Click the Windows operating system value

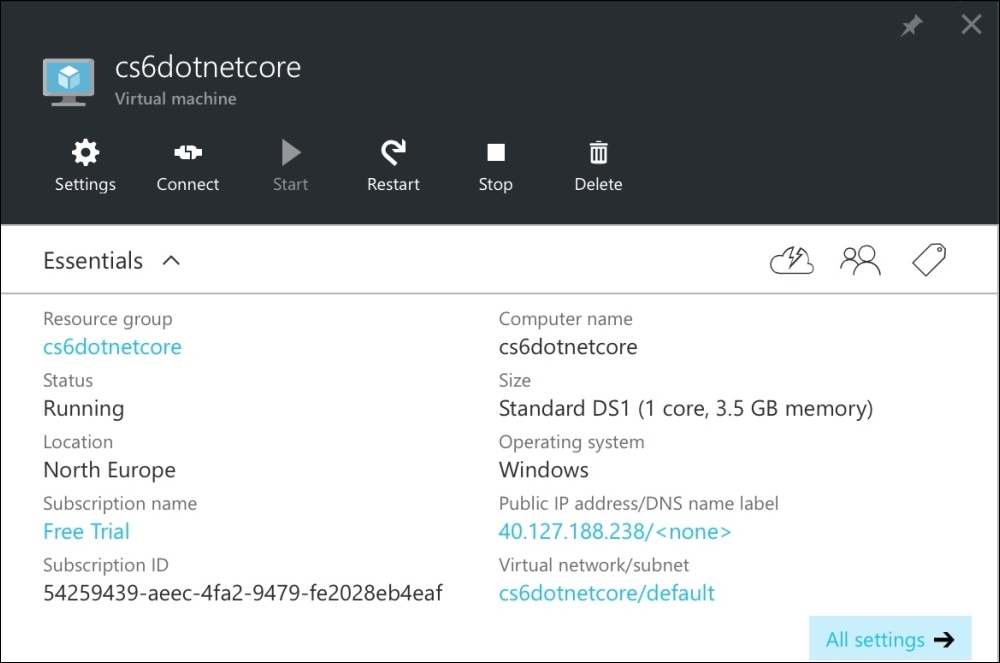(543, 470)
